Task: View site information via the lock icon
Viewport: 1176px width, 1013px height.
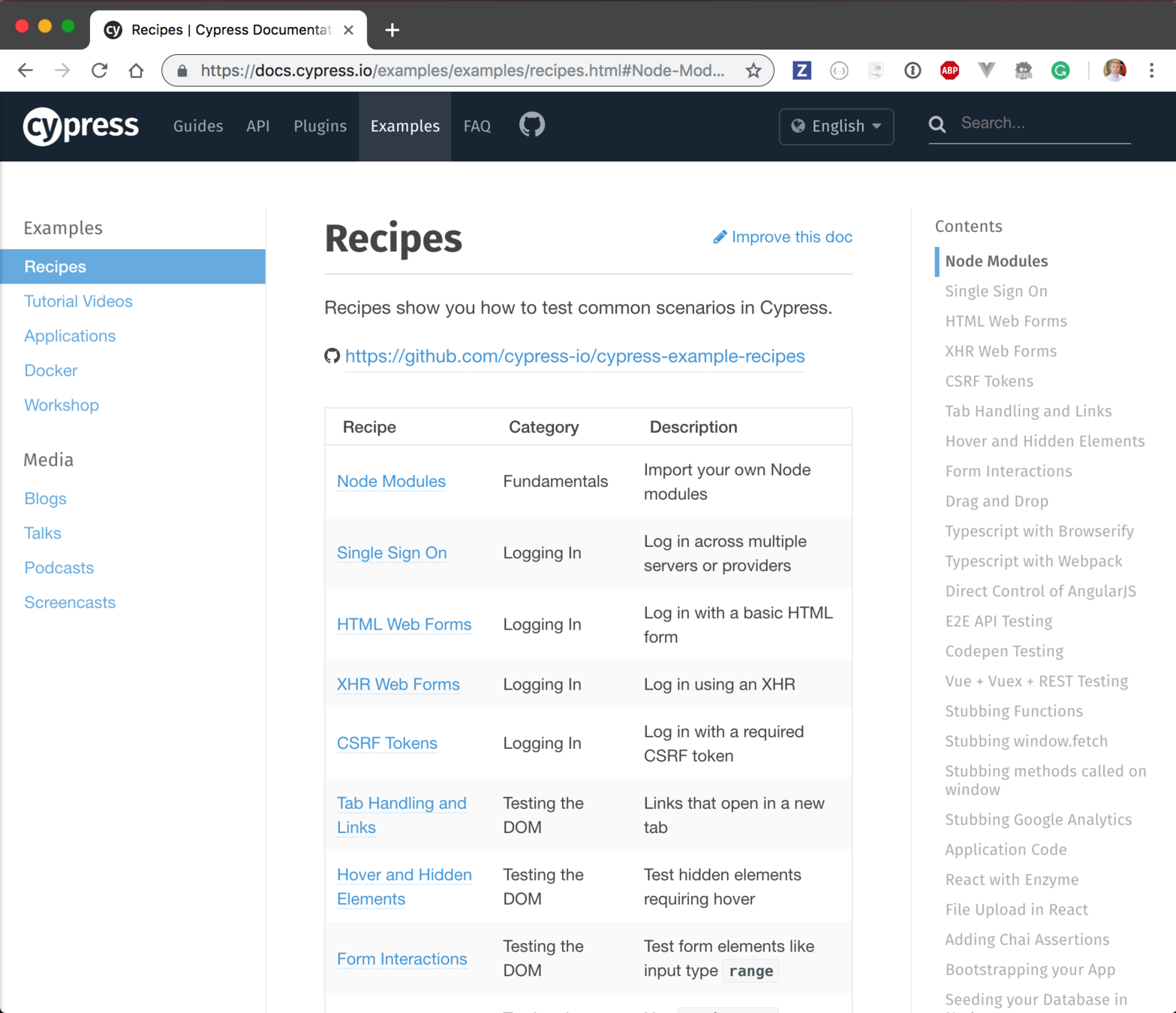Action: (182, 71)
